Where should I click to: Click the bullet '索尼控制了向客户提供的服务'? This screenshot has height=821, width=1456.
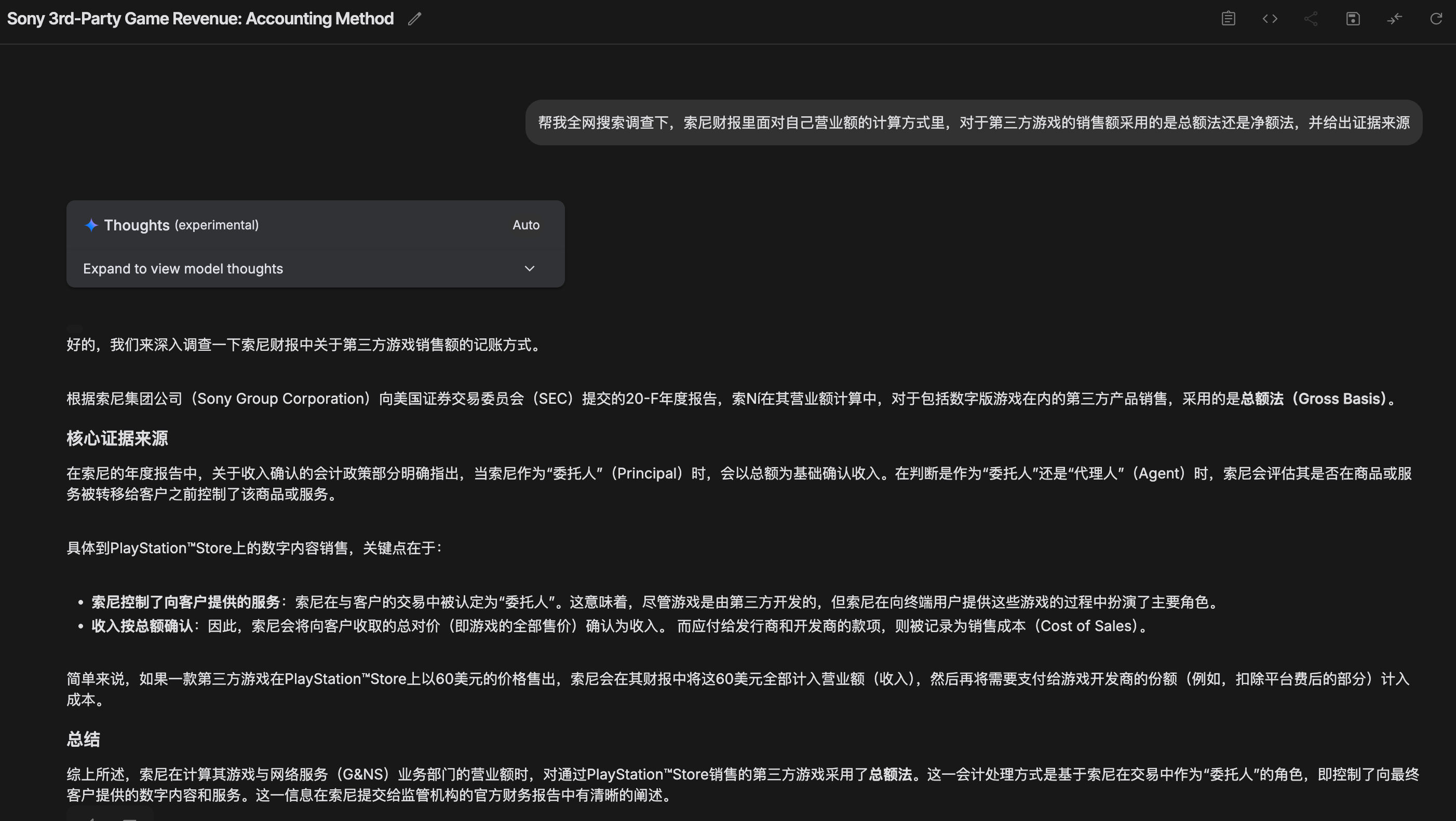tap(186, 603)
